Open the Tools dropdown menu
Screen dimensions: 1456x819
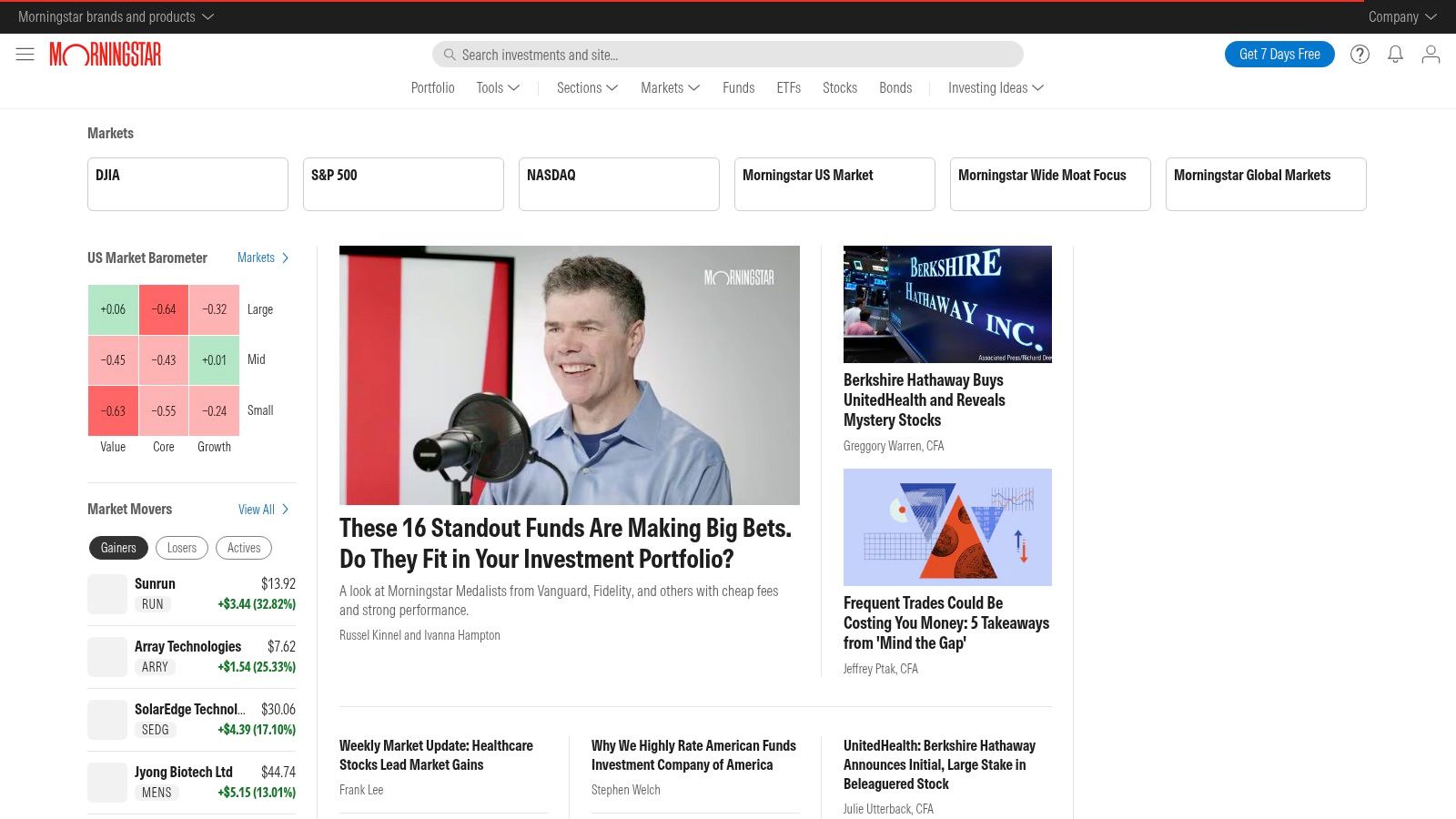pyautogui.click(x=498, y=87)
